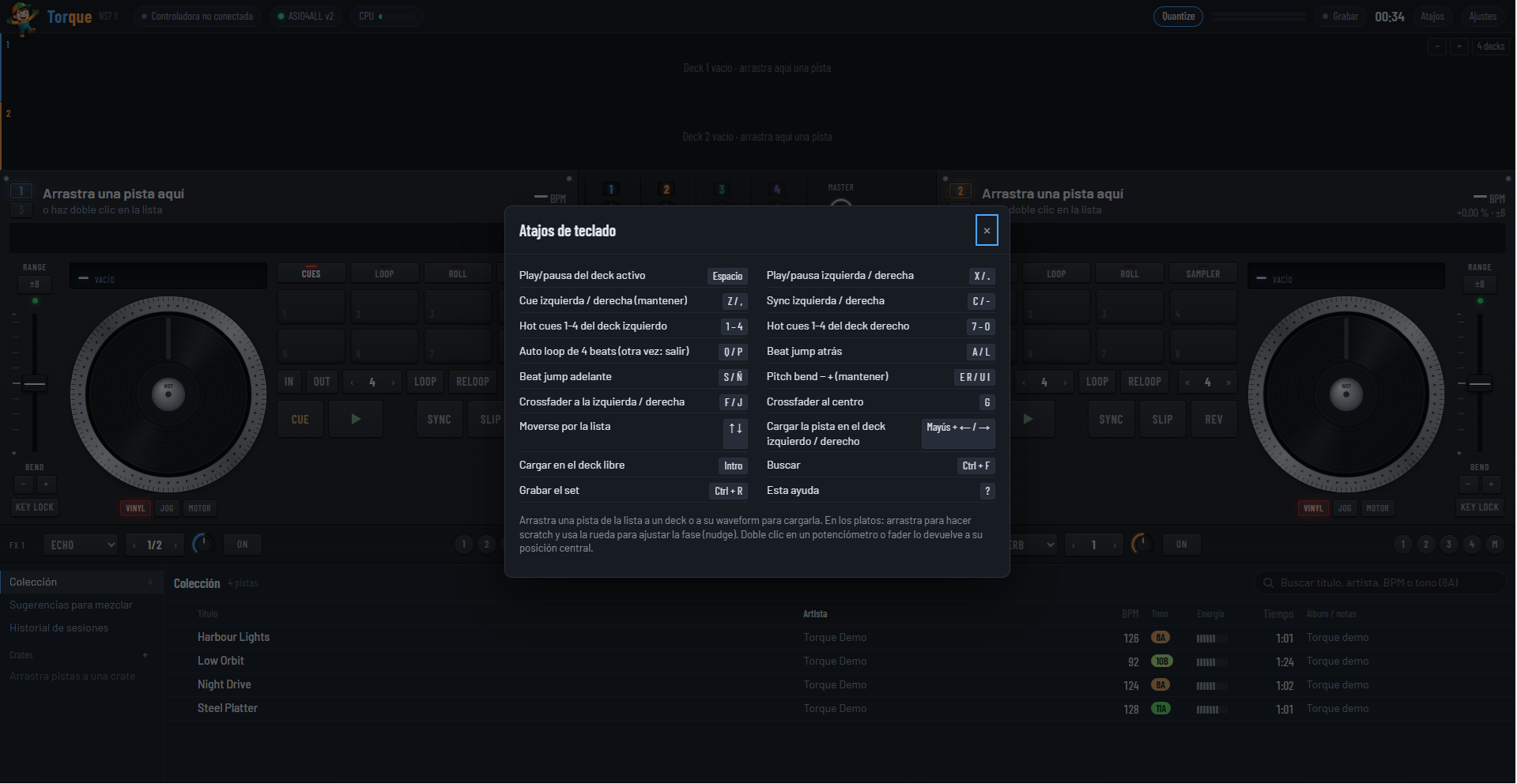This screenshot has width=1517, height=784.
Task: Enable left deck MOTOR mode
Action: coord(200,508)
